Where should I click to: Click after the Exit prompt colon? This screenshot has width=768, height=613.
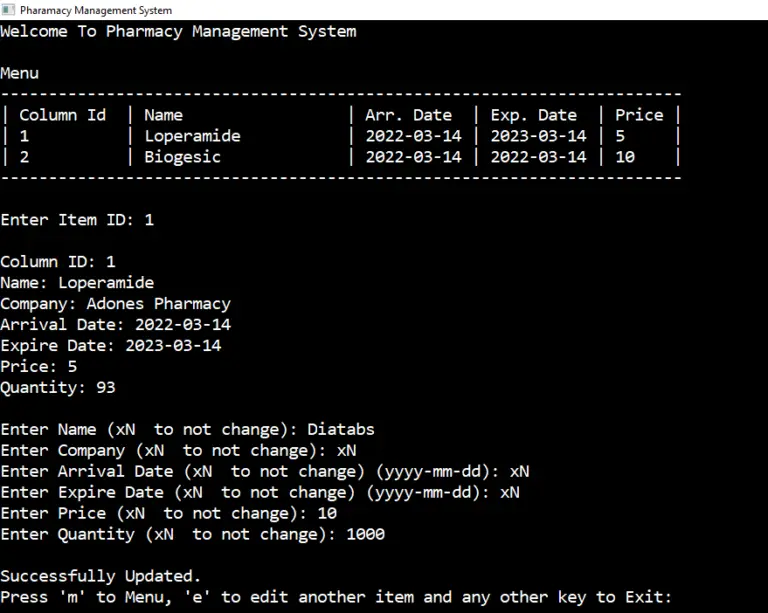pos(678,597)
